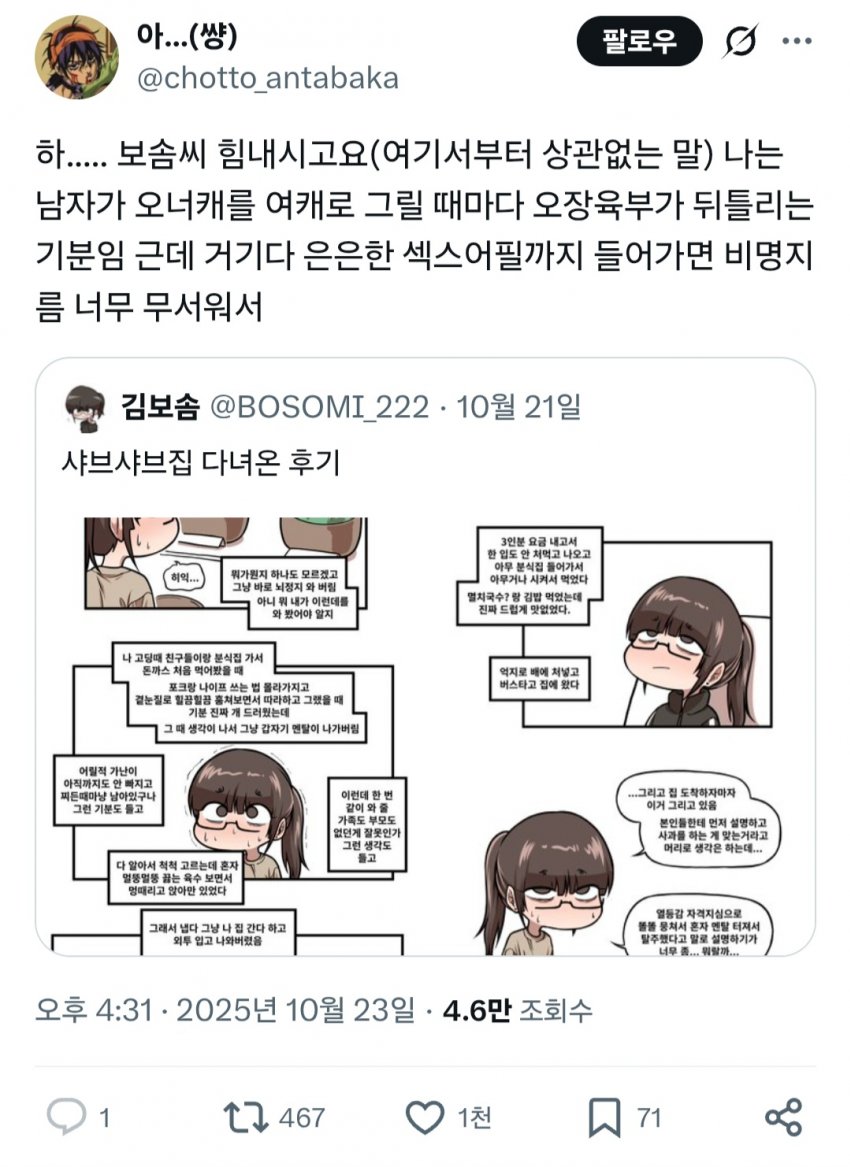Follow the account with 팔로우 button

point(639,42)
